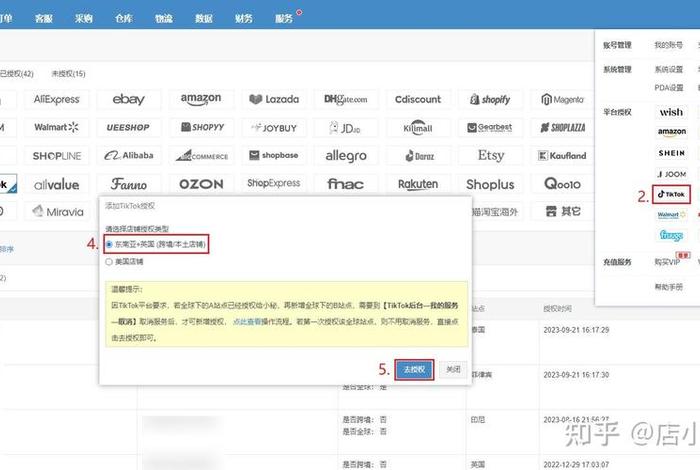Open the 物流 top menu
Screen dimensions: 700x470
[164, 18]
